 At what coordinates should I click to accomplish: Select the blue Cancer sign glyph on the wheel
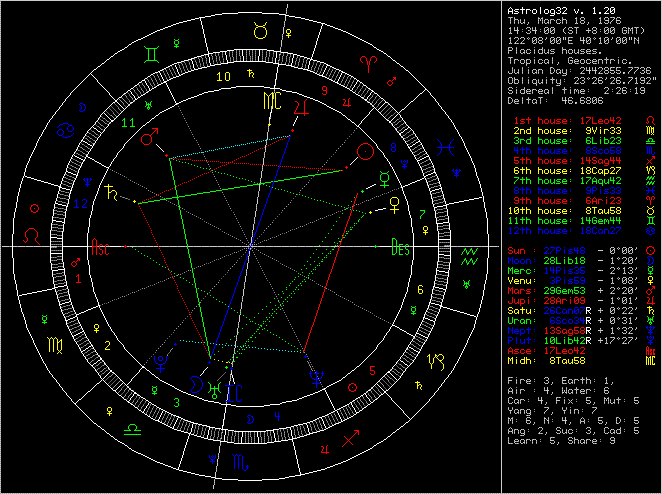66,130
